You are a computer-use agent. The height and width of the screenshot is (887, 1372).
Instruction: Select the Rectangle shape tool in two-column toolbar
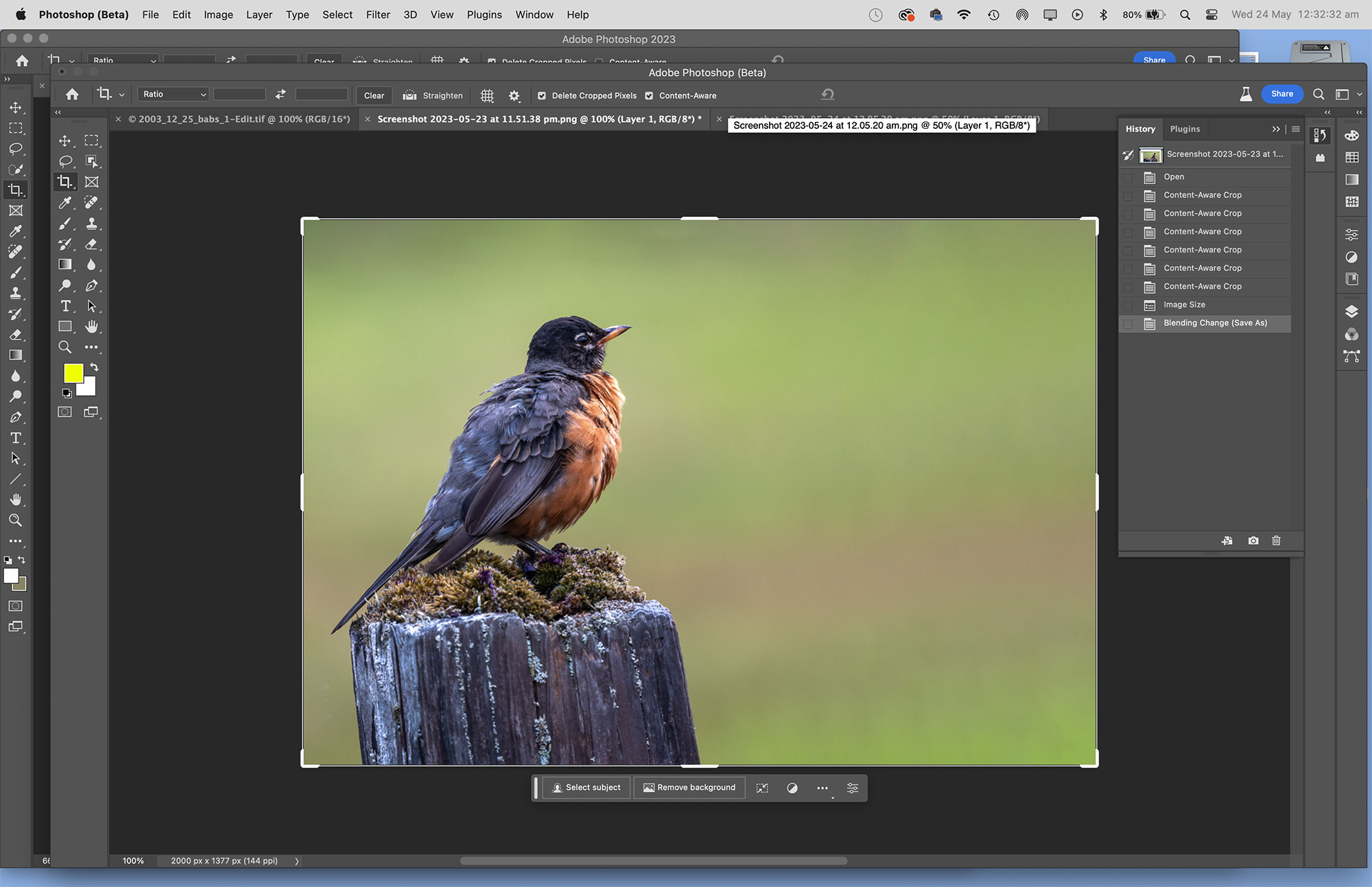click(x=65, y=327)
